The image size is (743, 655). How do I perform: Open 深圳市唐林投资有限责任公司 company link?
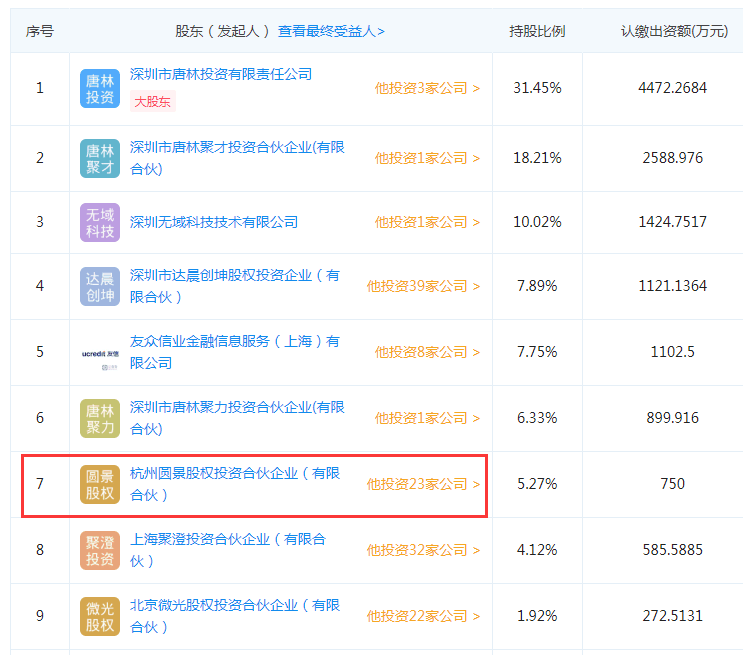pyautogui.click(x=221, y=74)
